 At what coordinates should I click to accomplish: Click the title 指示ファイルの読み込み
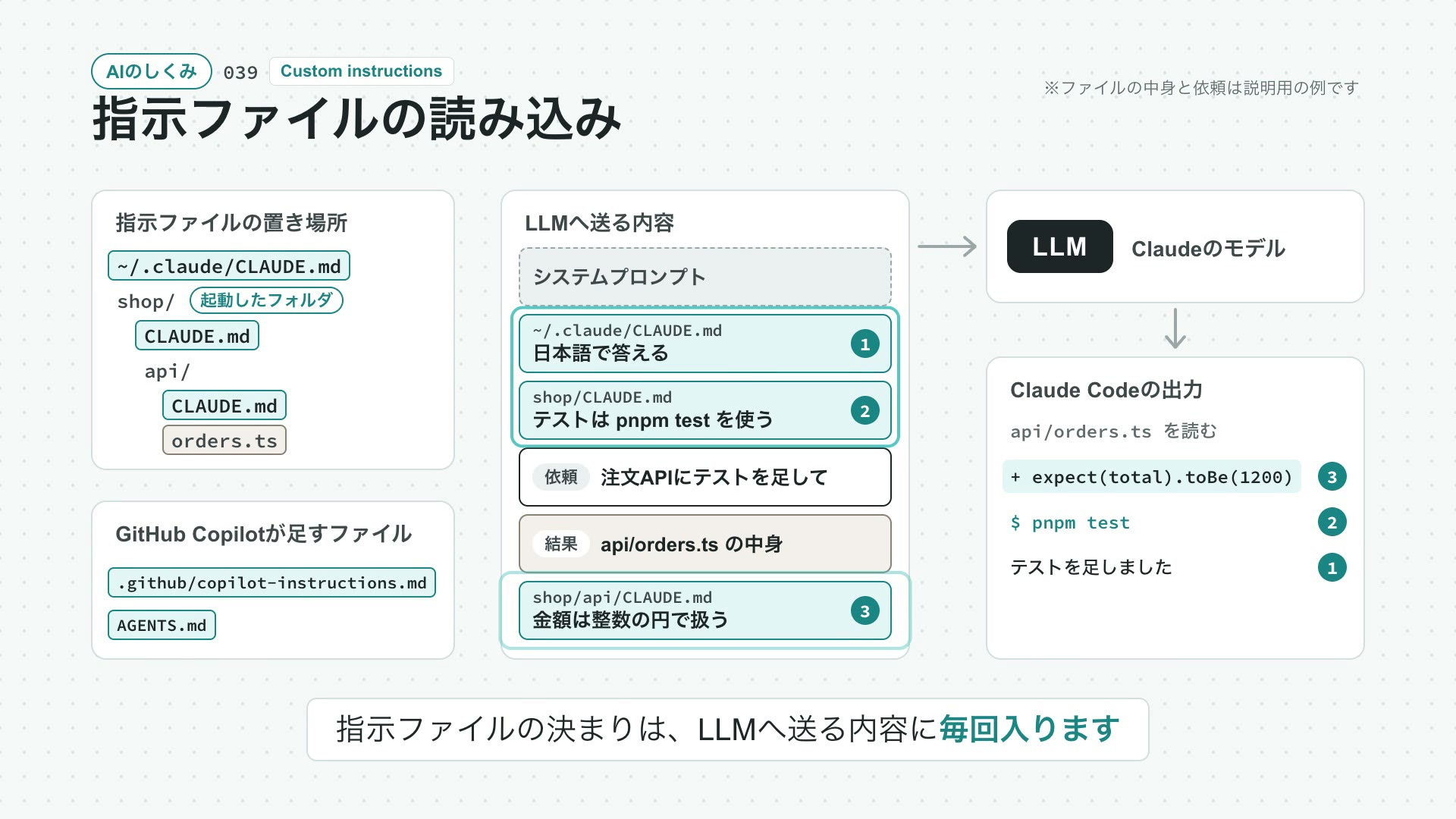(x=356, y=119)
